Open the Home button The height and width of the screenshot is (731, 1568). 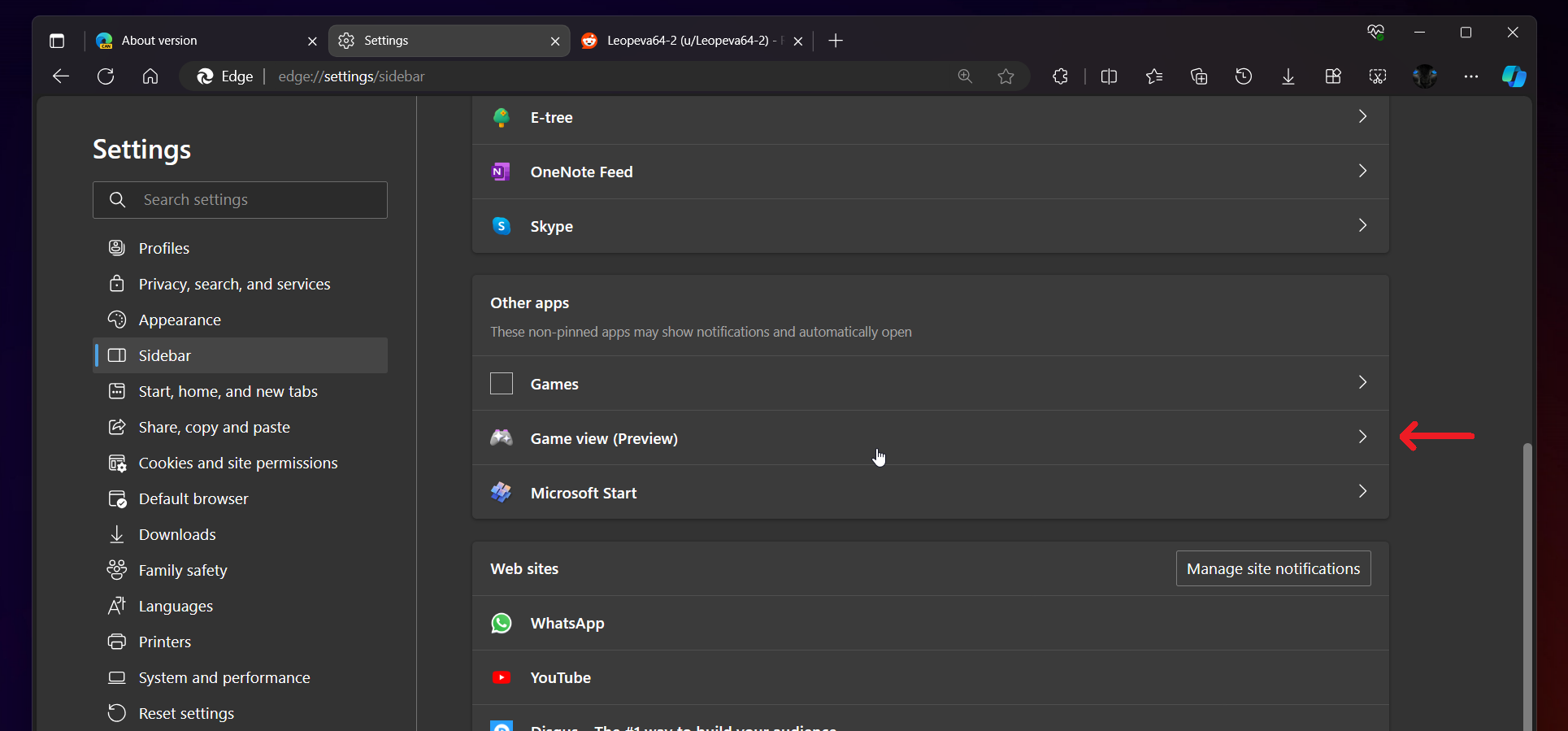[x=150, y=76]
